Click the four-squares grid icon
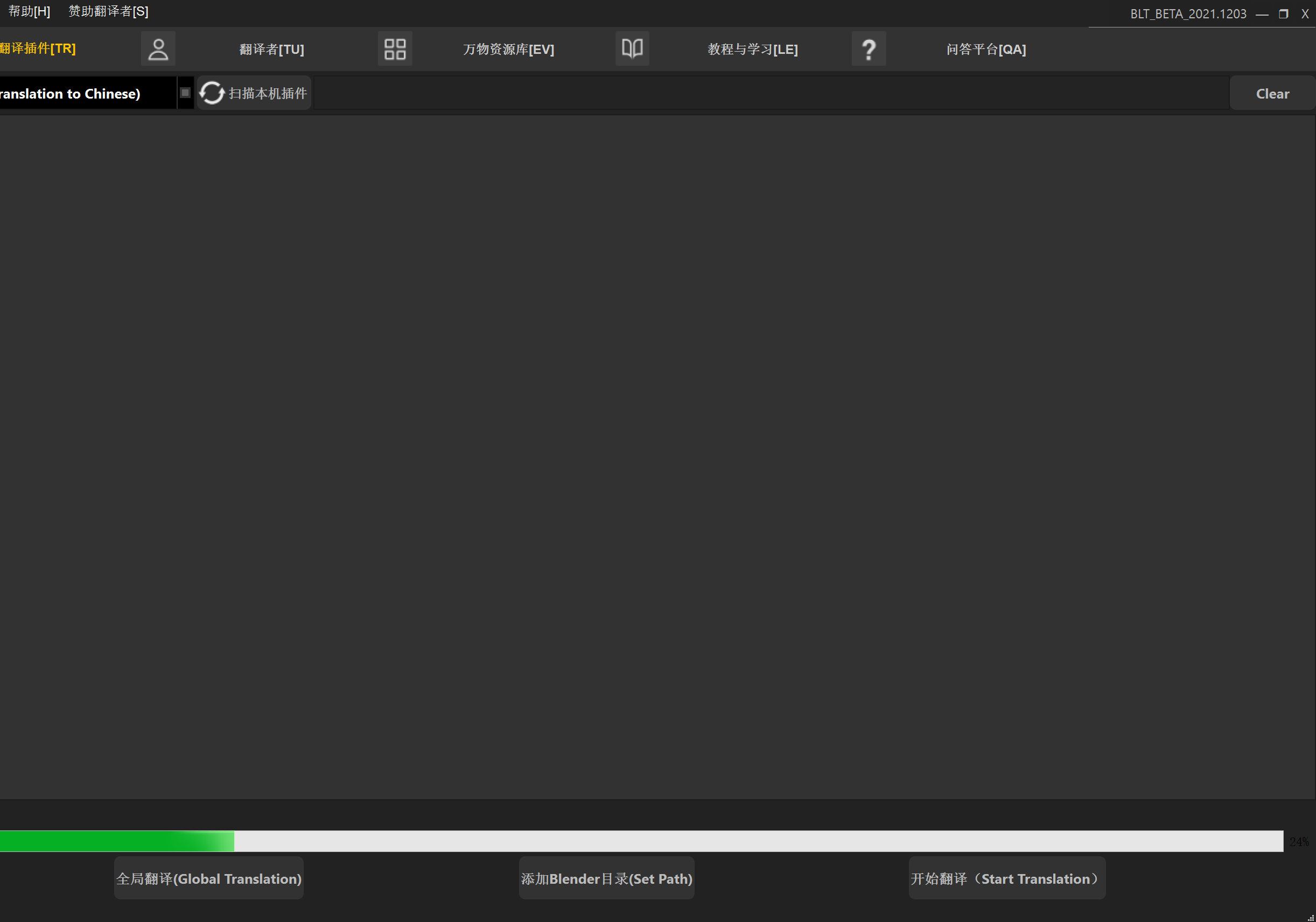 click(x=395, y=50)
